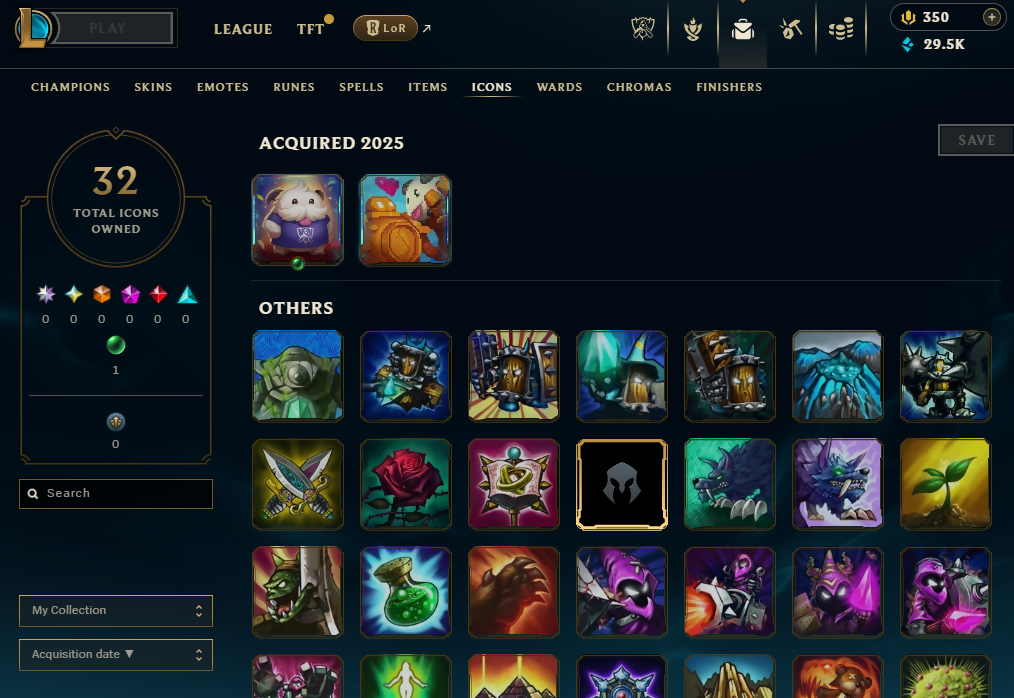Click the green gem rarity filter
This screenshot has width=1014, height=698.
pyautogui.click(x=116, y=345)
